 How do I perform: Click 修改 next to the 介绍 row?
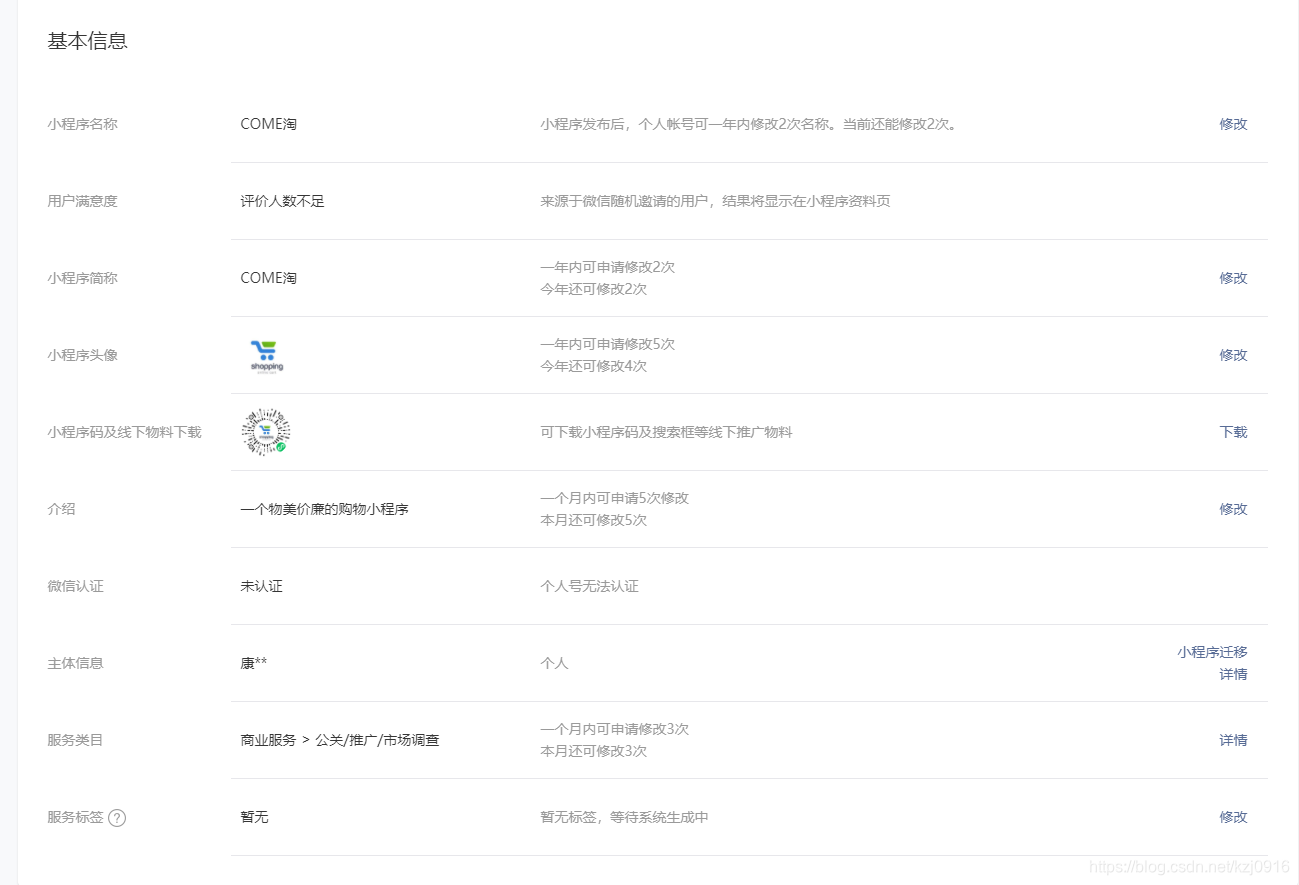[x=1232, y=508]
